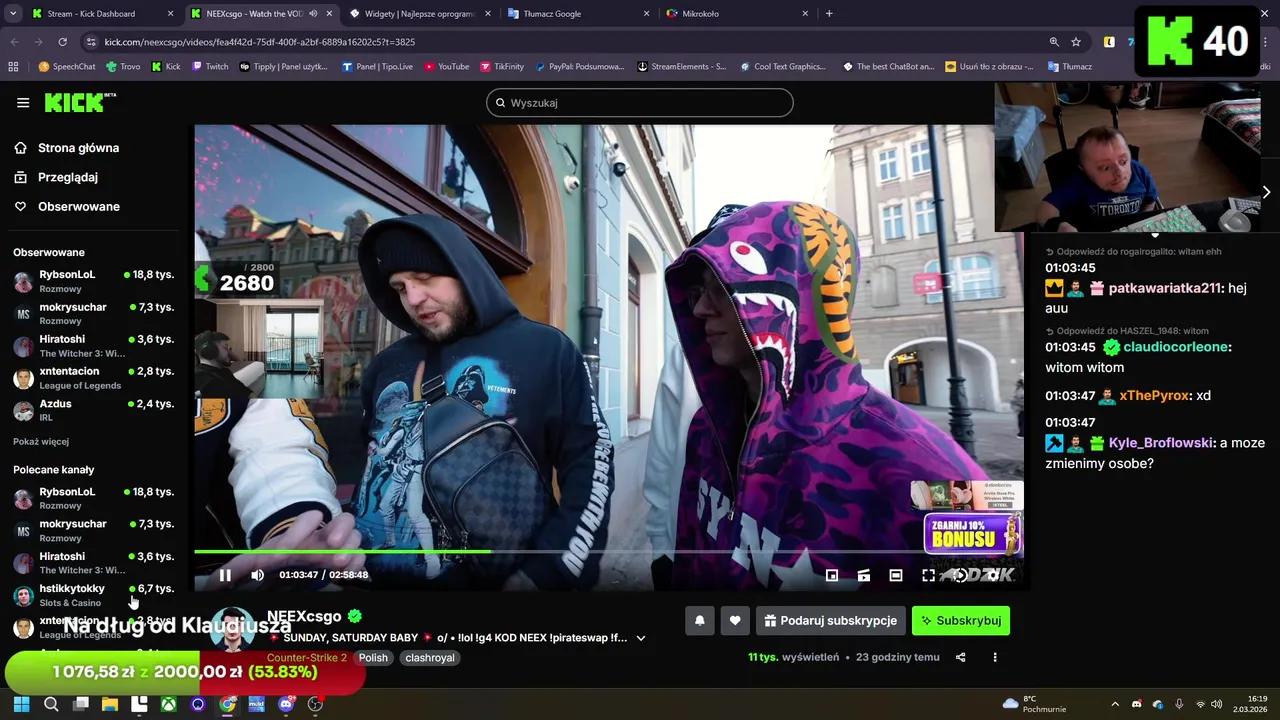Click the KICK logo

pos(80,102)
